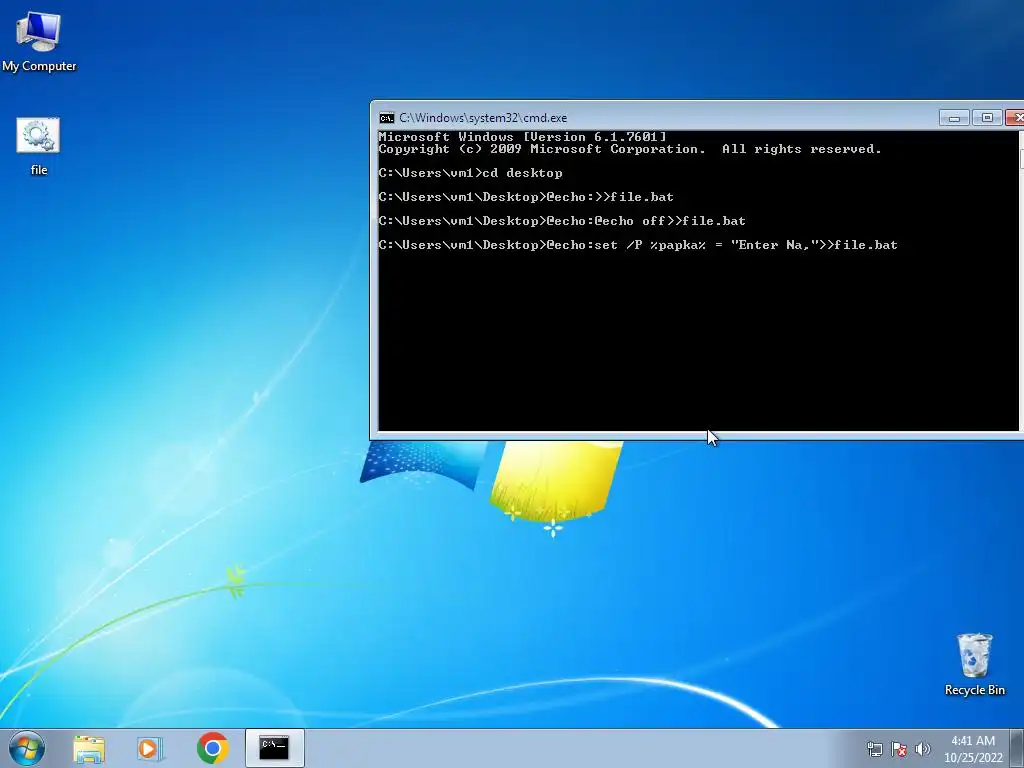Select the file batch icon on the desktop

click(39, 147)
